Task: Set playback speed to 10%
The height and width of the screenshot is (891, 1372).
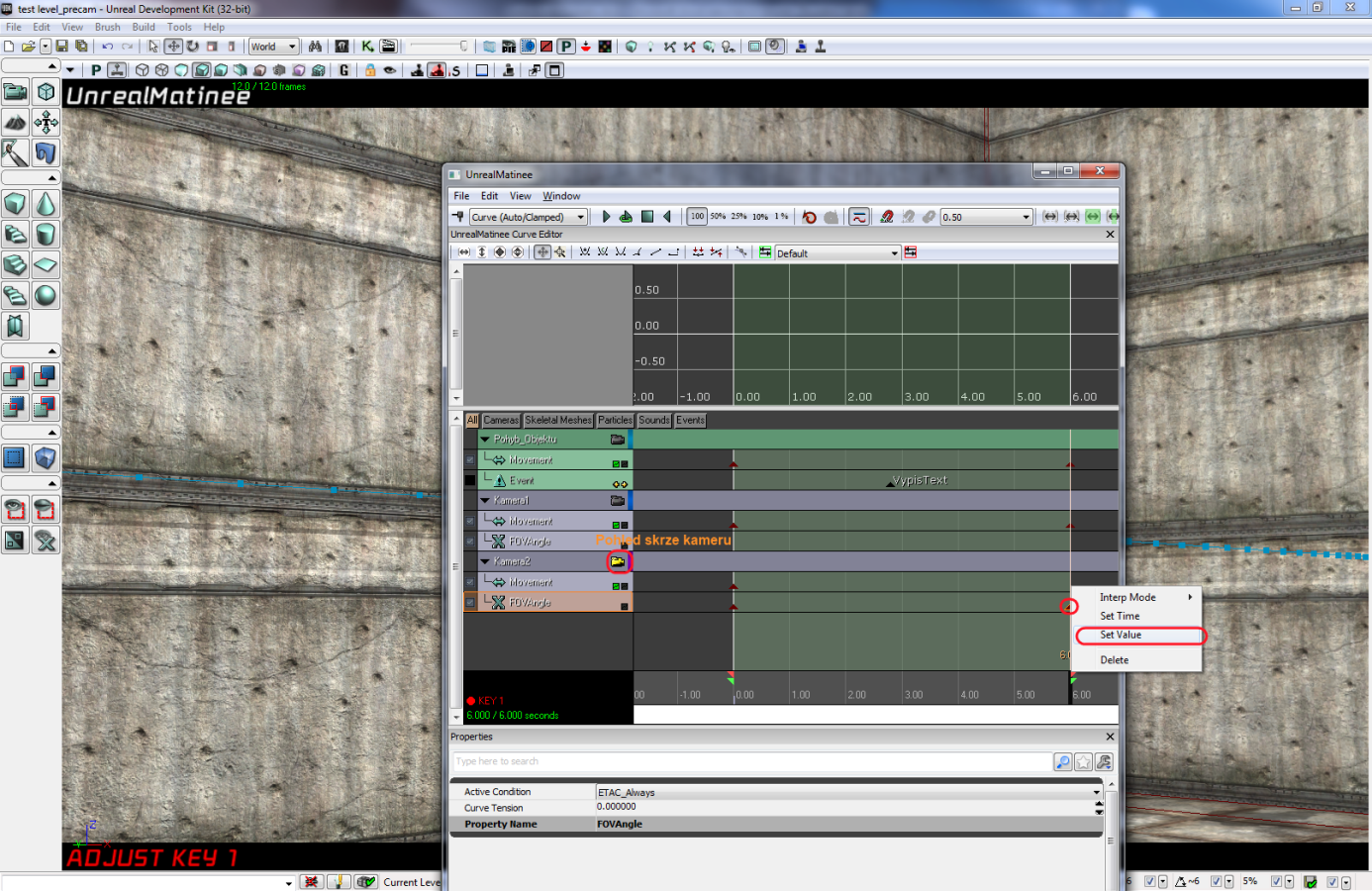Action: click(x=760, y=217)
